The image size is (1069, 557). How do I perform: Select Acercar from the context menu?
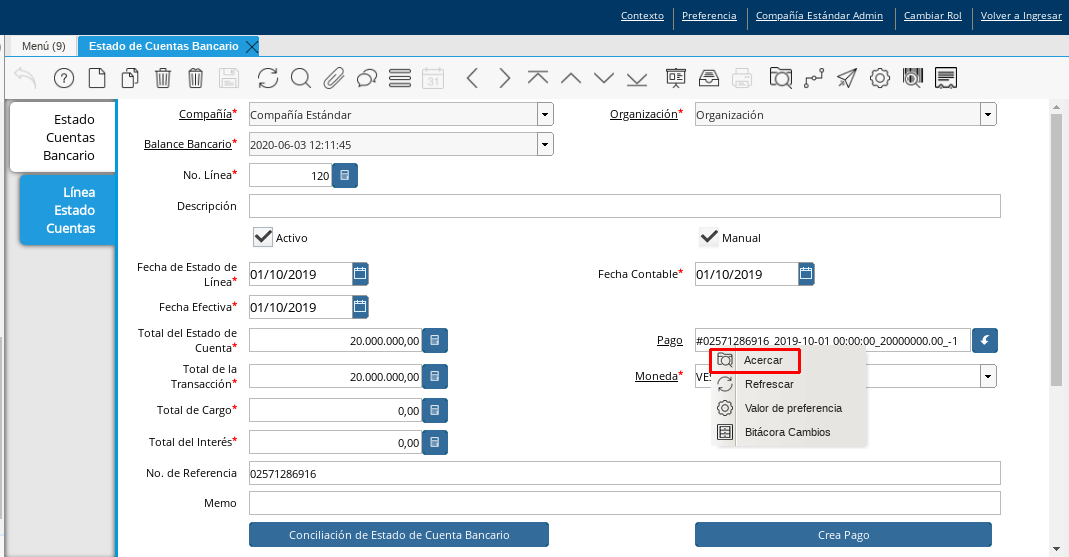pyautogui.click(x=763, y=360)
